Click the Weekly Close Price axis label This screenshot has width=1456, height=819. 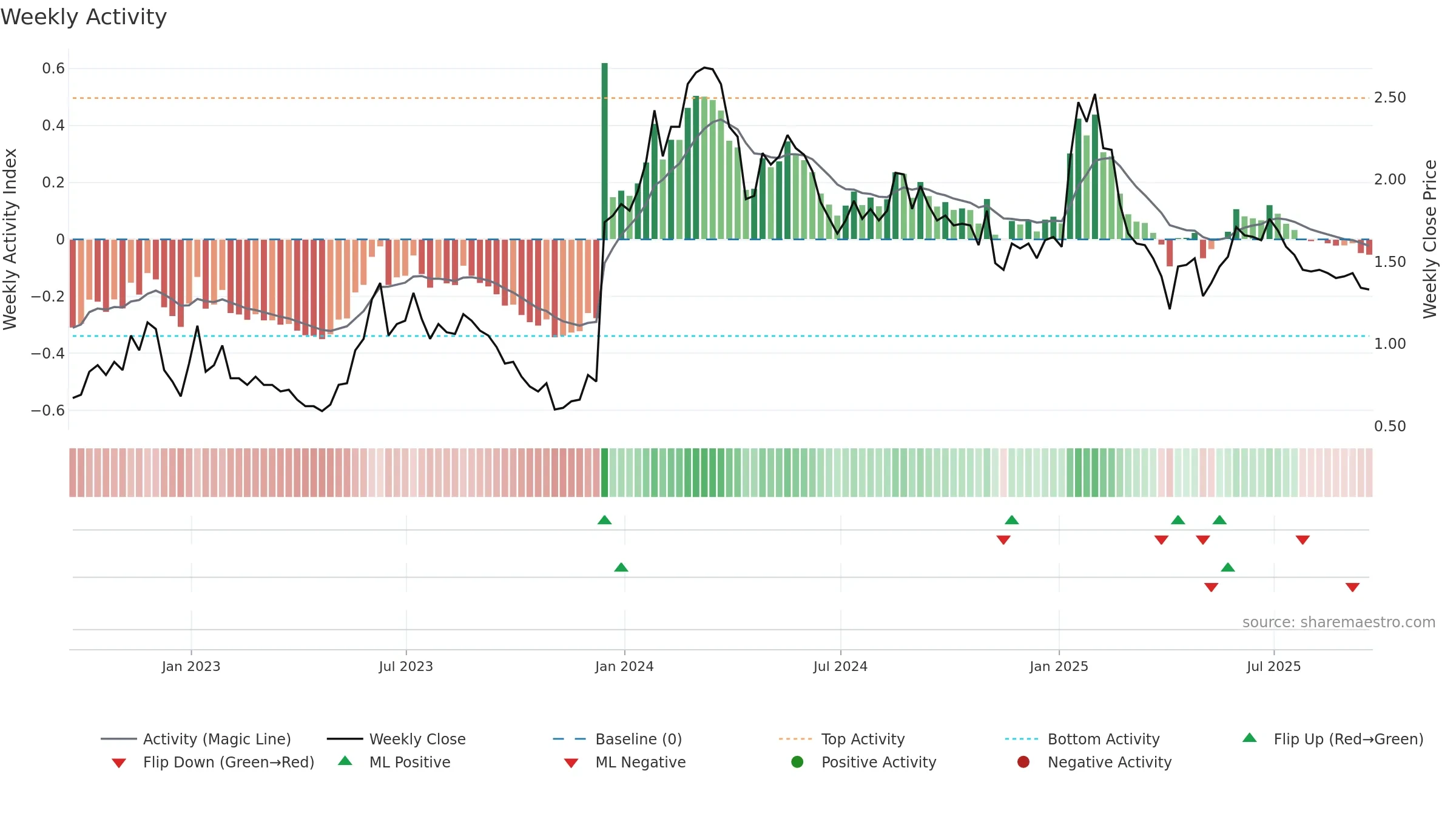pos(1431,239)
